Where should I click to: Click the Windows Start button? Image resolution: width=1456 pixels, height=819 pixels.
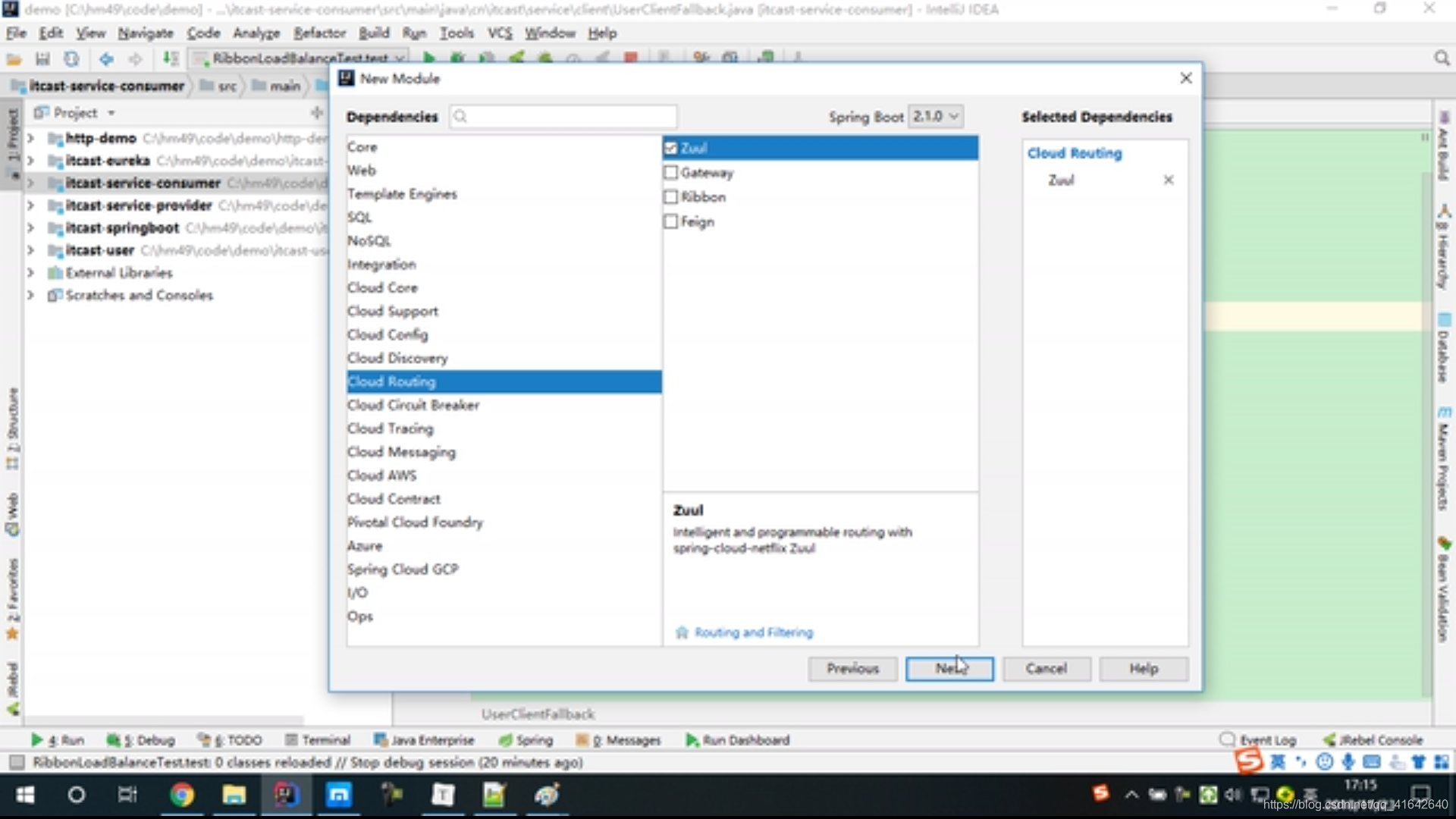click(x=25, y=795)
